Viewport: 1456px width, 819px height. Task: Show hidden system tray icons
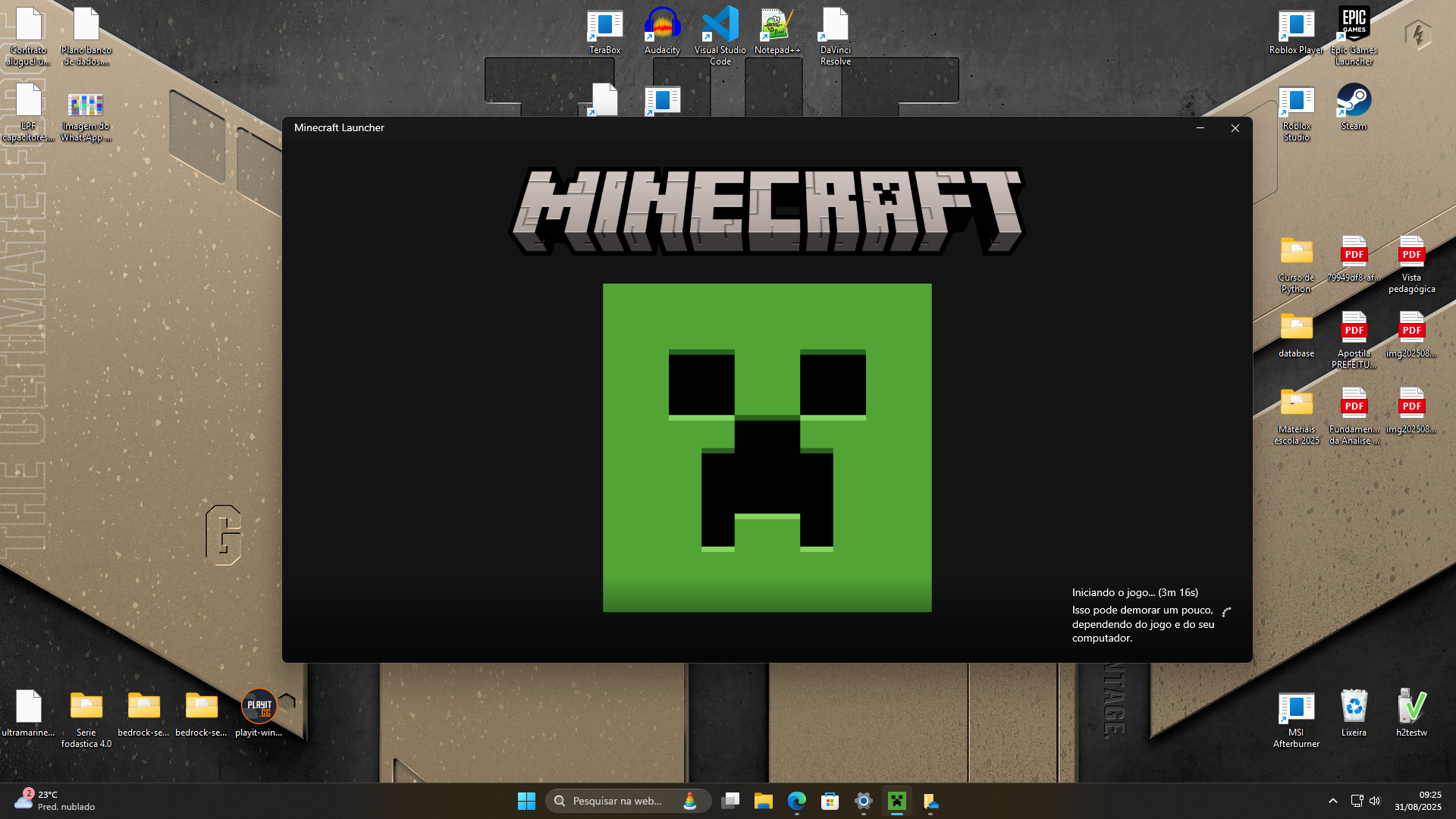pos(1333,801)
